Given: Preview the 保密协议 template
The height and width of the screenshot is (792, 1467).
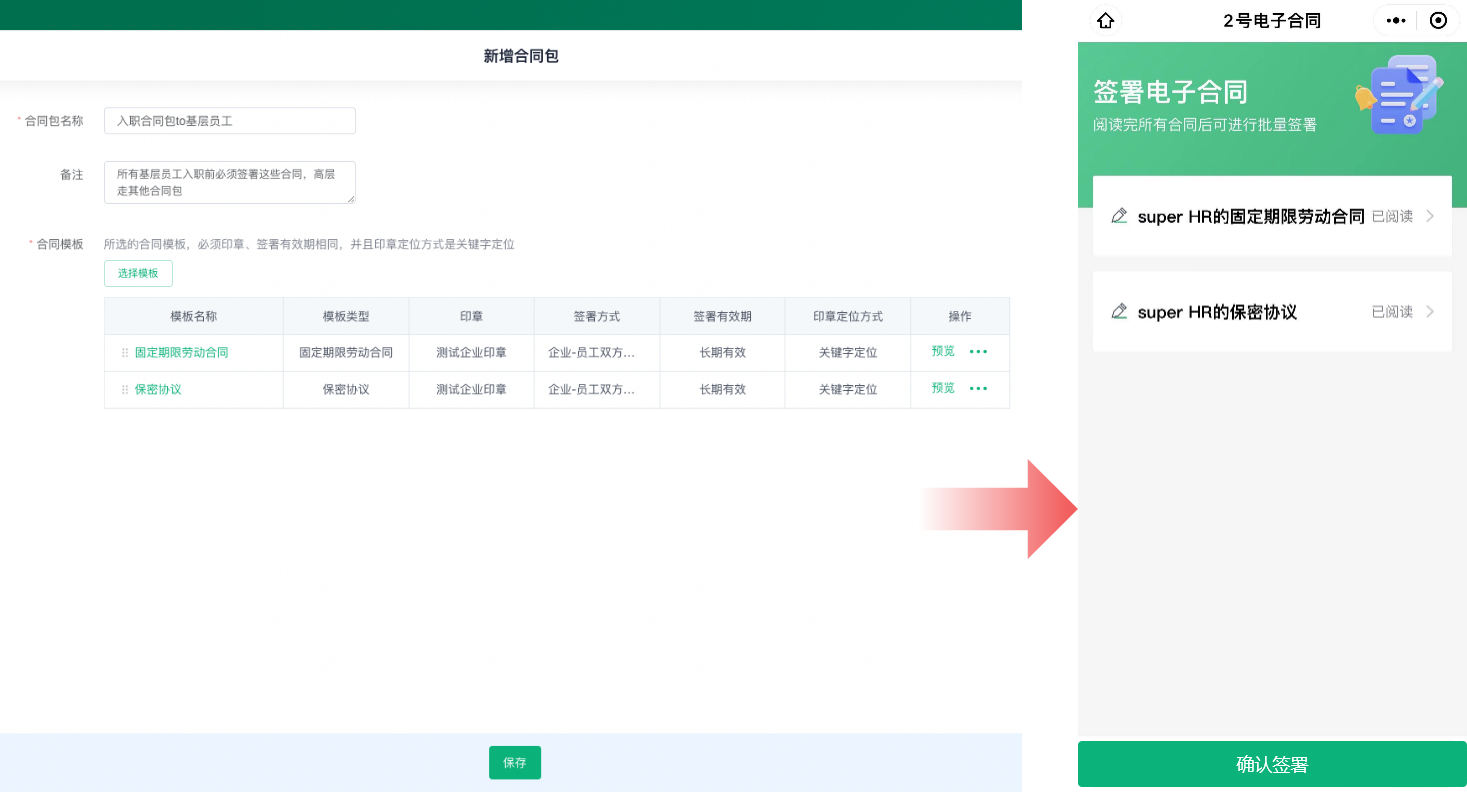Looking at the screenshot, I should 942,388.
